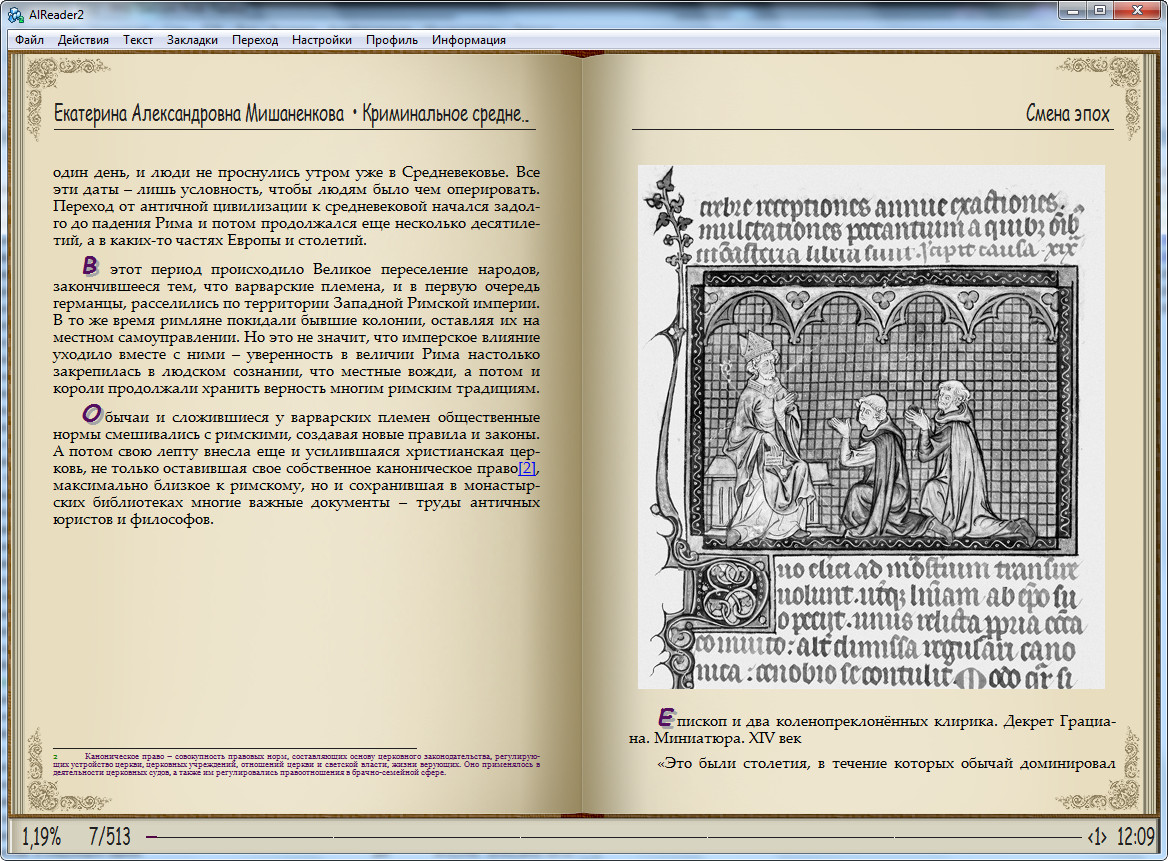
Task: Open the Закладки menu
Action: click(x=192, y=40)
